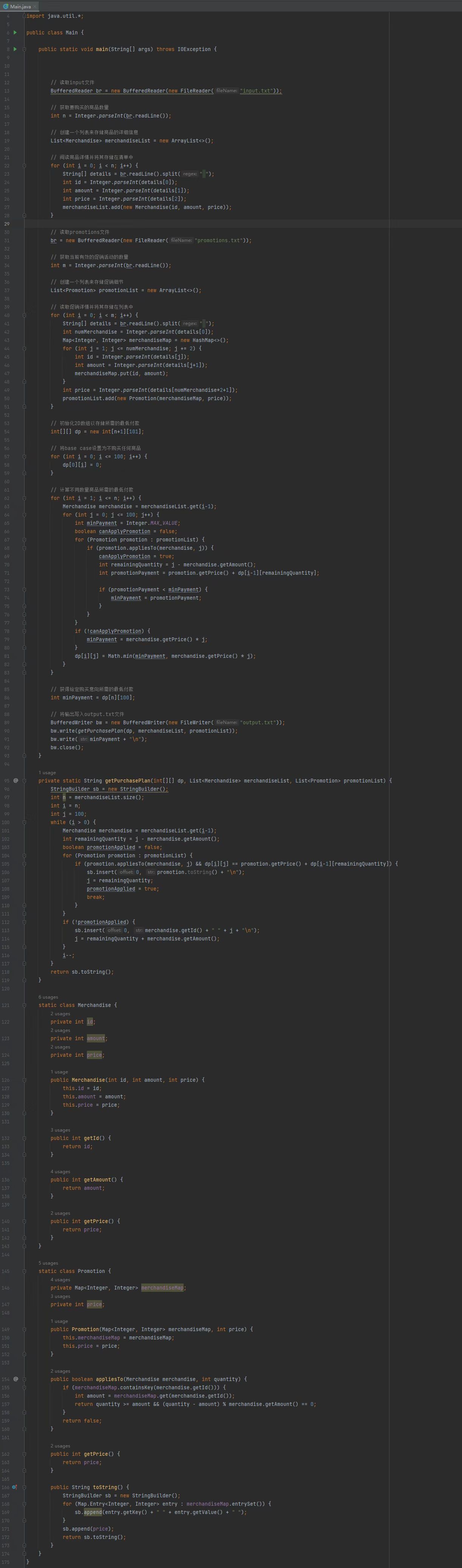Collapse the appliesTo method fold marker
This screenshot has height=1568, width=462.
point(24,1379)
